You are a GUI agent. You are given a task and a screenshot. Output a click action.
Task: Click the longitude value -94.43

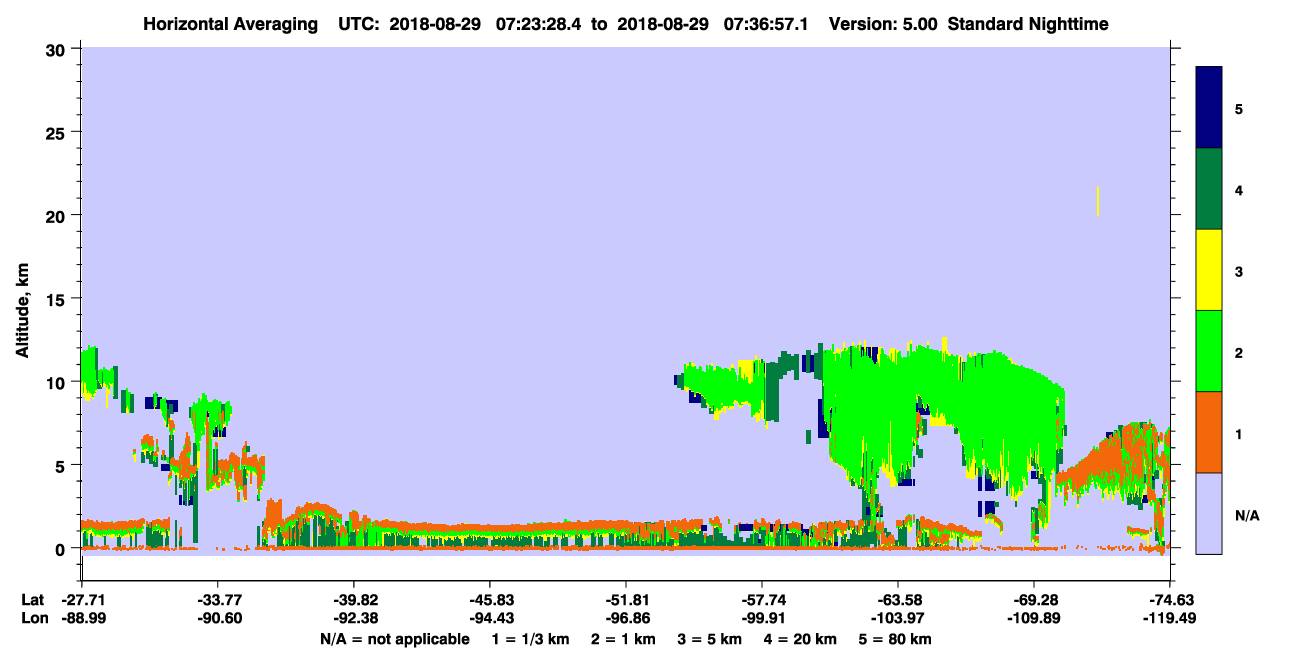pos(490,618)
